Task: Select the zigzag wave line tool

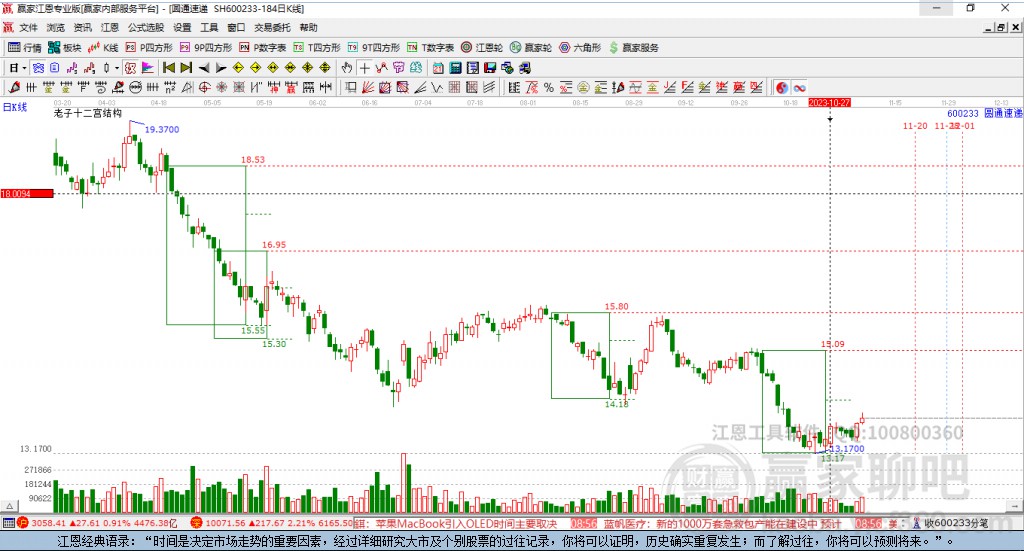Action: point(438,87)
